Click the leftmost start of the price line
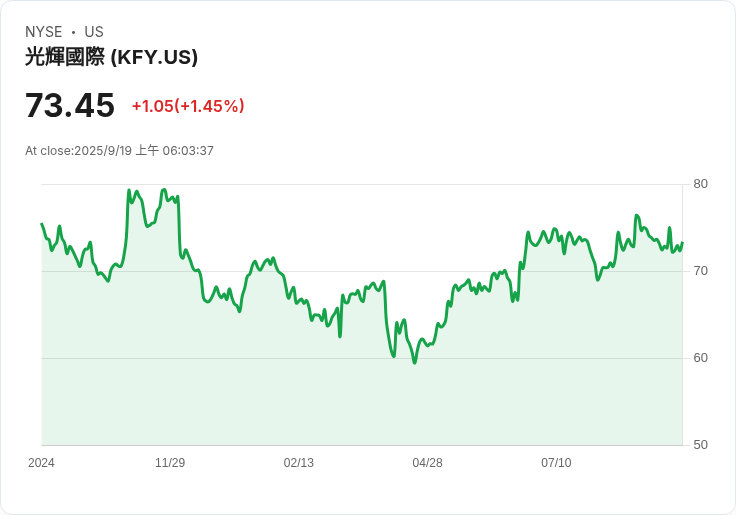Image resolution: width=736 pixels, height=515 pixels. pyautogui.click(x=42, y=224)
